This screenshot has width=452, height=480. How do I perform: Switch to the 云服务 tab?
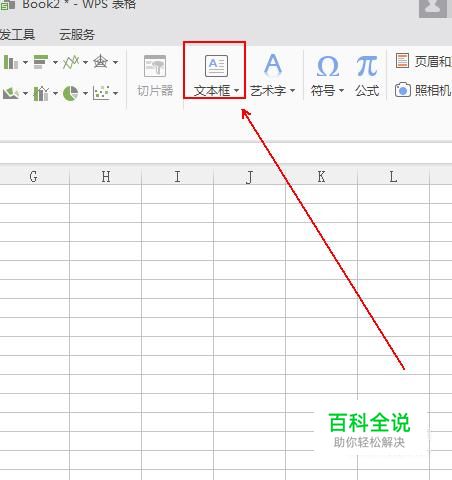pos(77,34)
